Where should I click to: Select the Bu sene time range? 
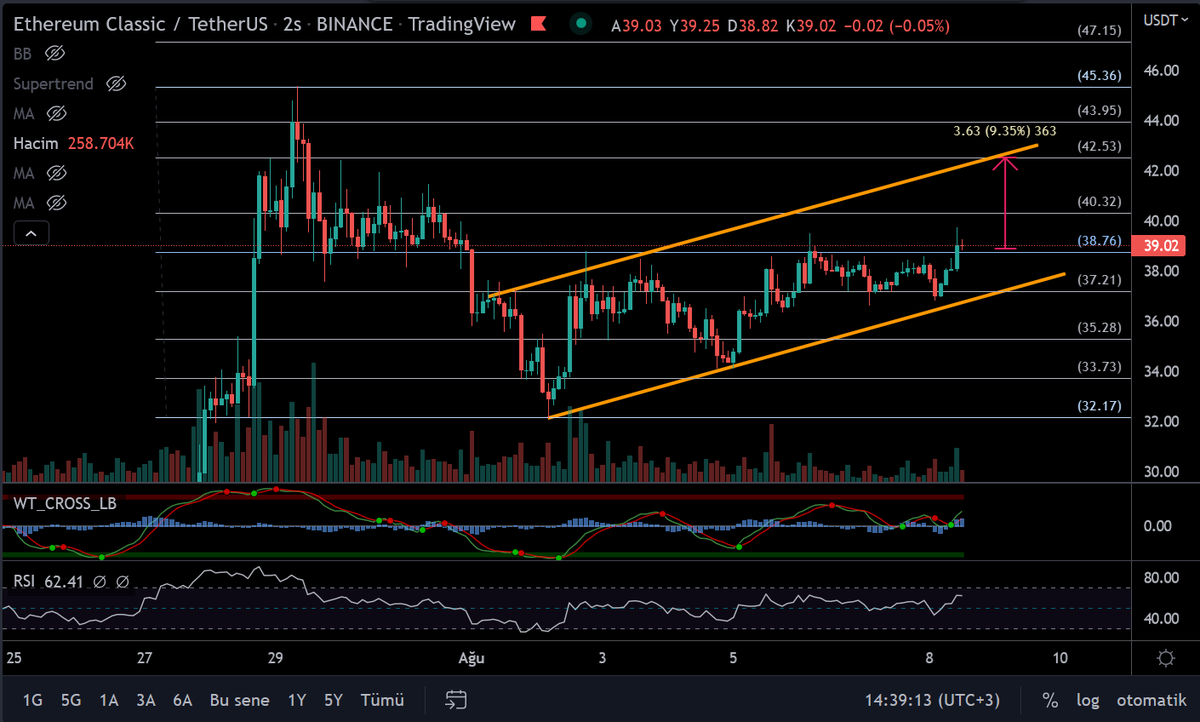[x=239, y=700]
